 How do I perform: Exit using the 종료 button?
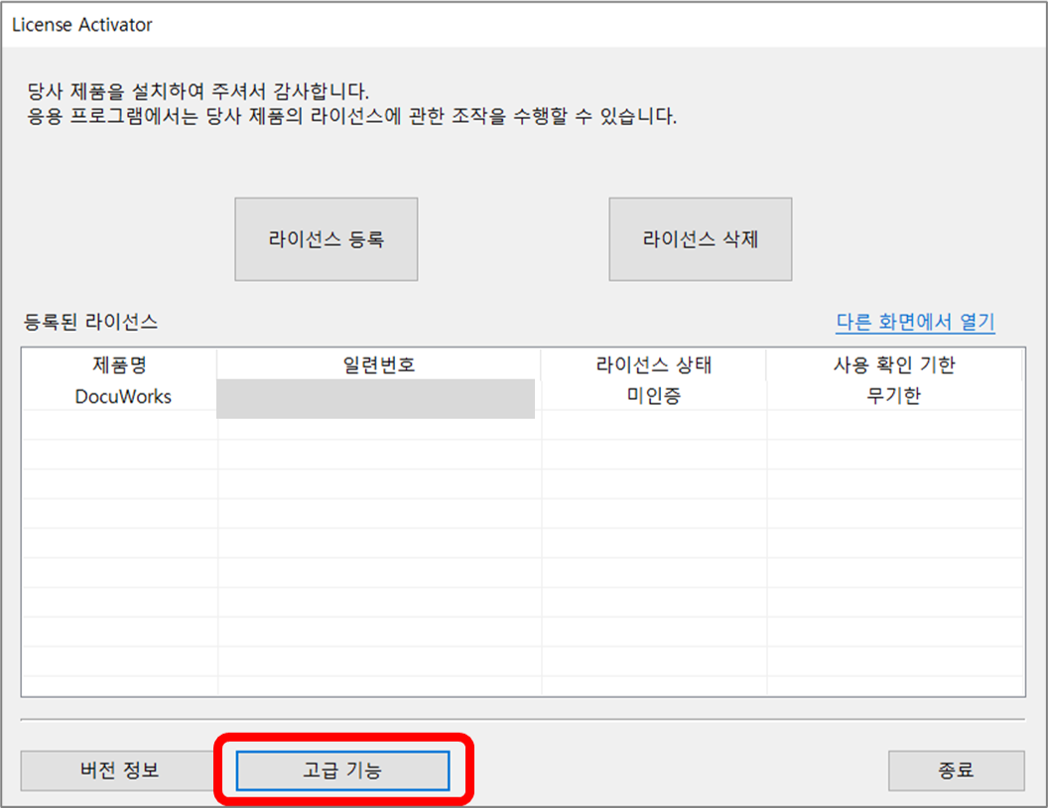pos(956,770)
